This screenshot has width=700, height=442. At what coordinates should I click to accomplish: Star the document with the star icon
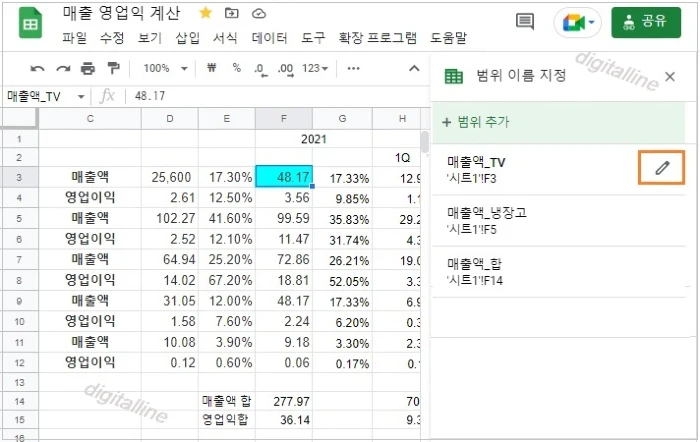pyautogui.click(x=205, y=13)
